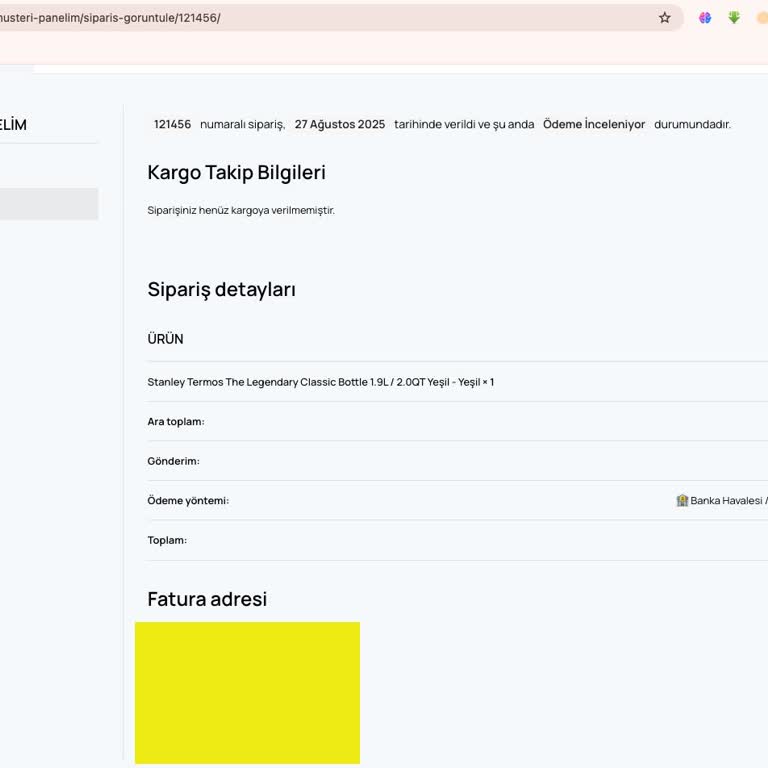Click the Banka Havalesi payment method value
768x768 pixels.
coord(729,501)
